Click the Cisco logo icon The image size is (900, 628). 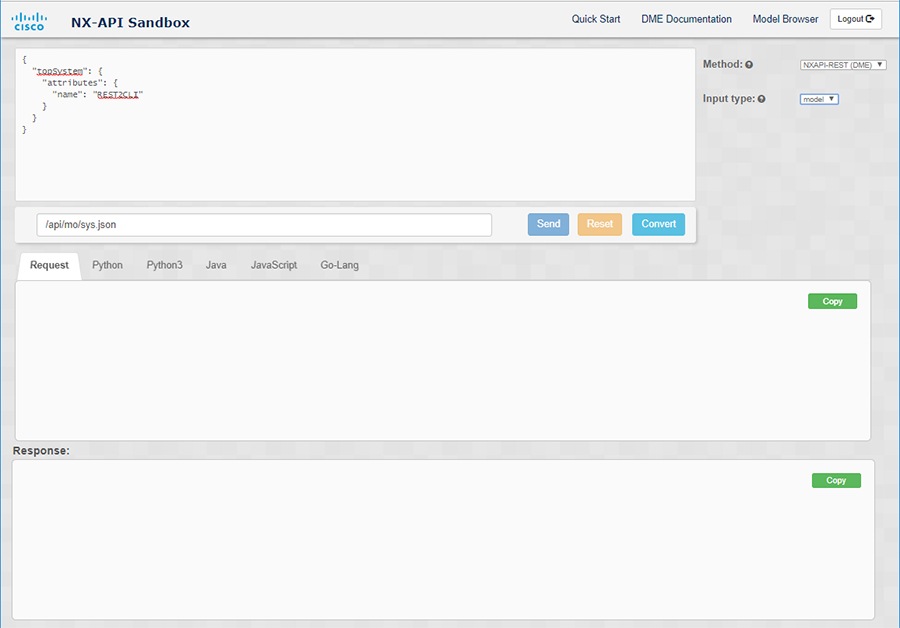(29, 22)
